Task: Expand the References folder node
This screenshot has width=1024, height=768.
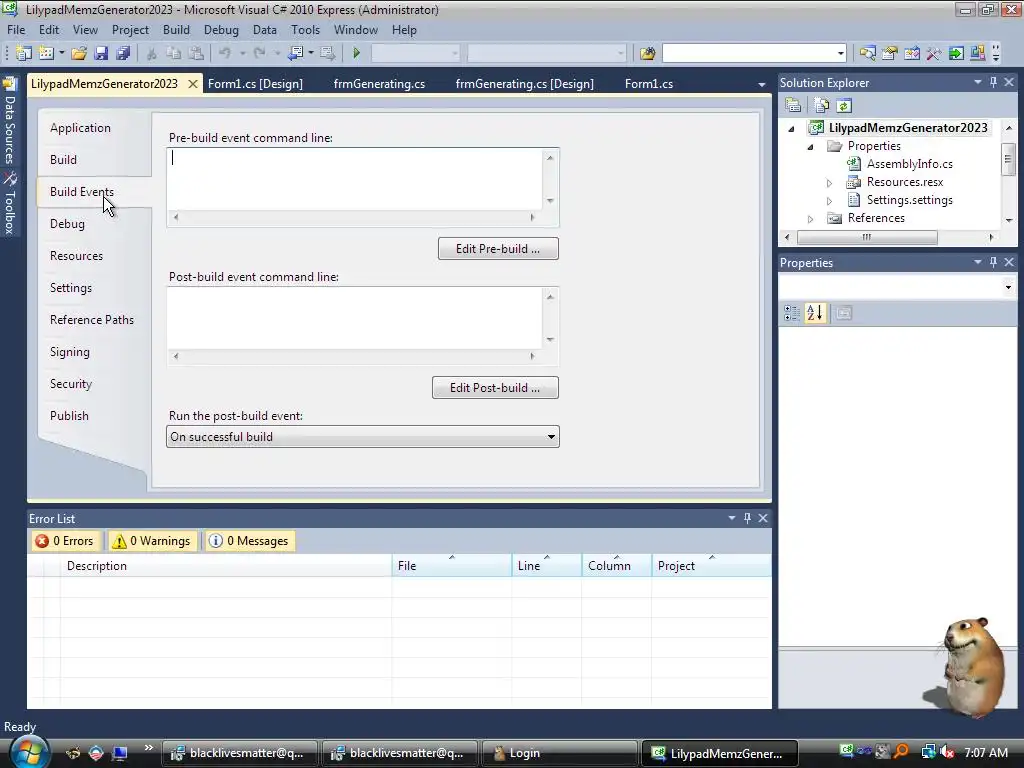Action: pos(810,219)
